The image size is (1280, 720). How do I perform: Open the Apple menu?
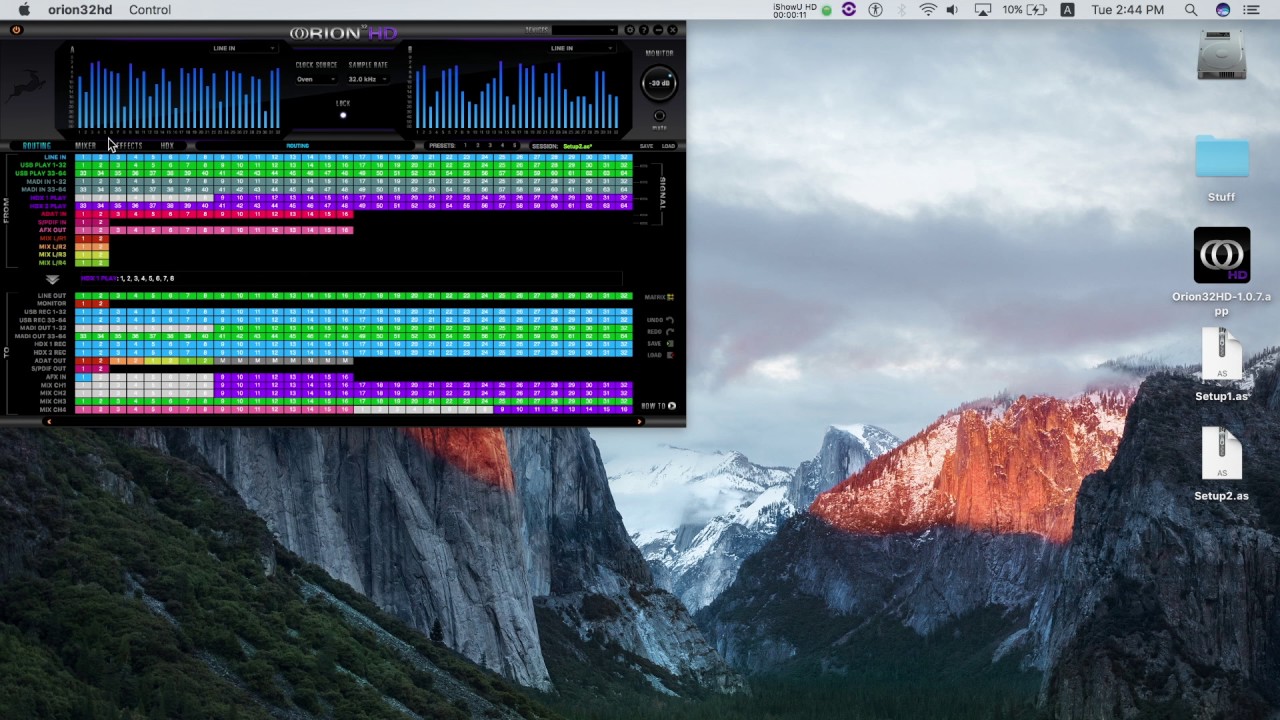24,10
